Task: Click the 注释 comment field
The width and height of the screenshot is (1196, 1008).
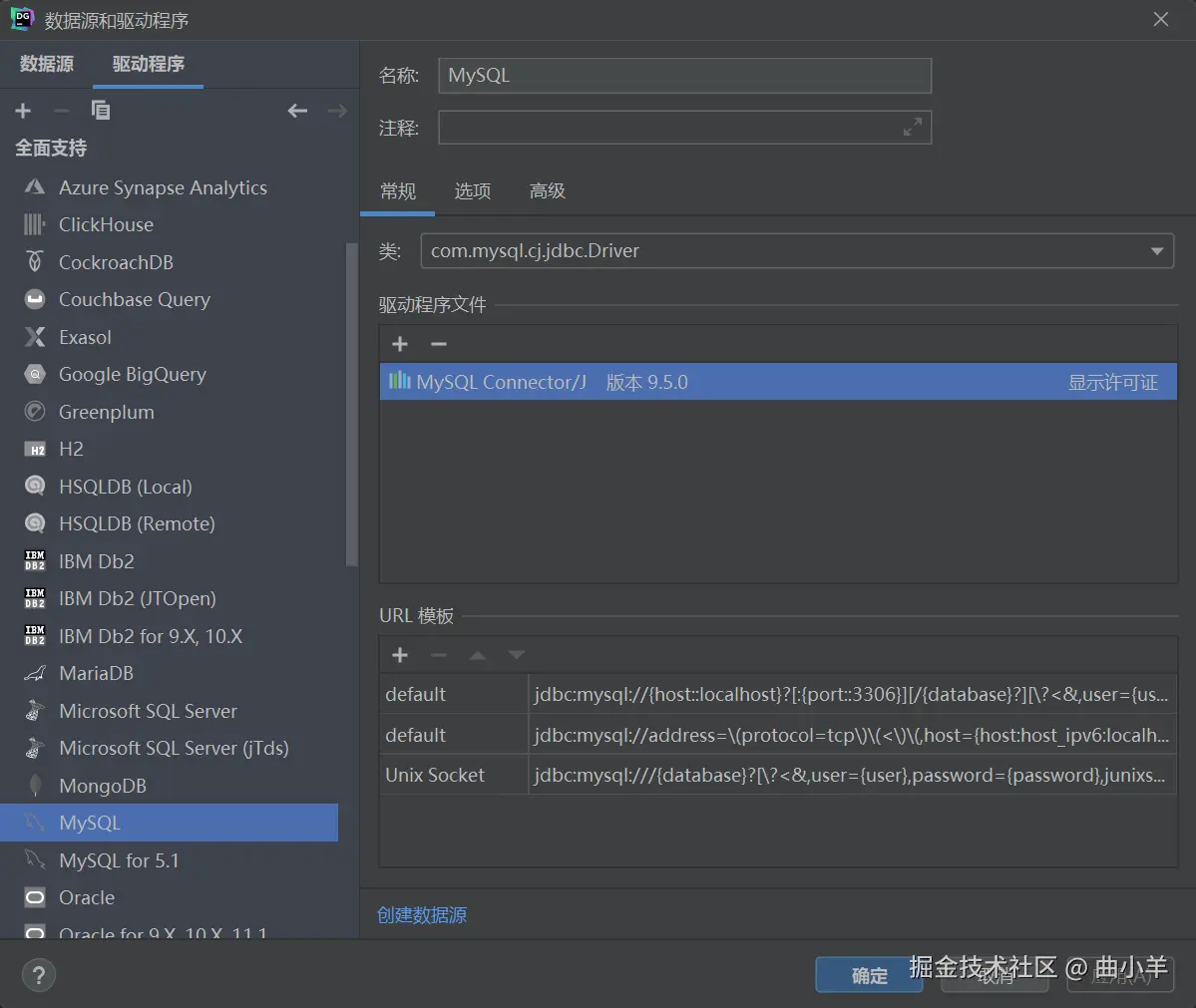Action: tap(684, 128)
